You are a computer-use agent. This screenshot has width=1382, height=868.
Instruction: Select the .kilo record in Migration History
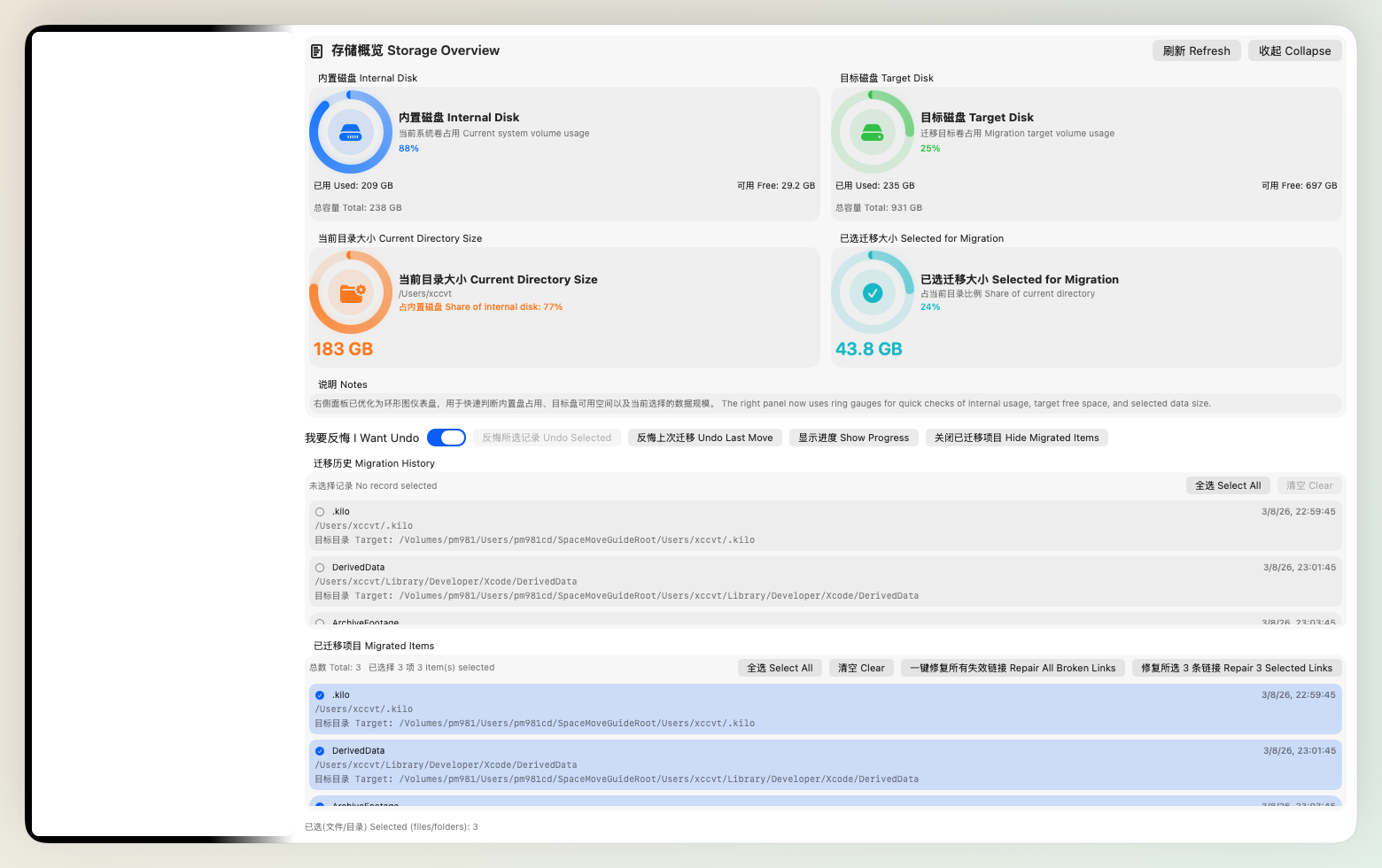320,511
